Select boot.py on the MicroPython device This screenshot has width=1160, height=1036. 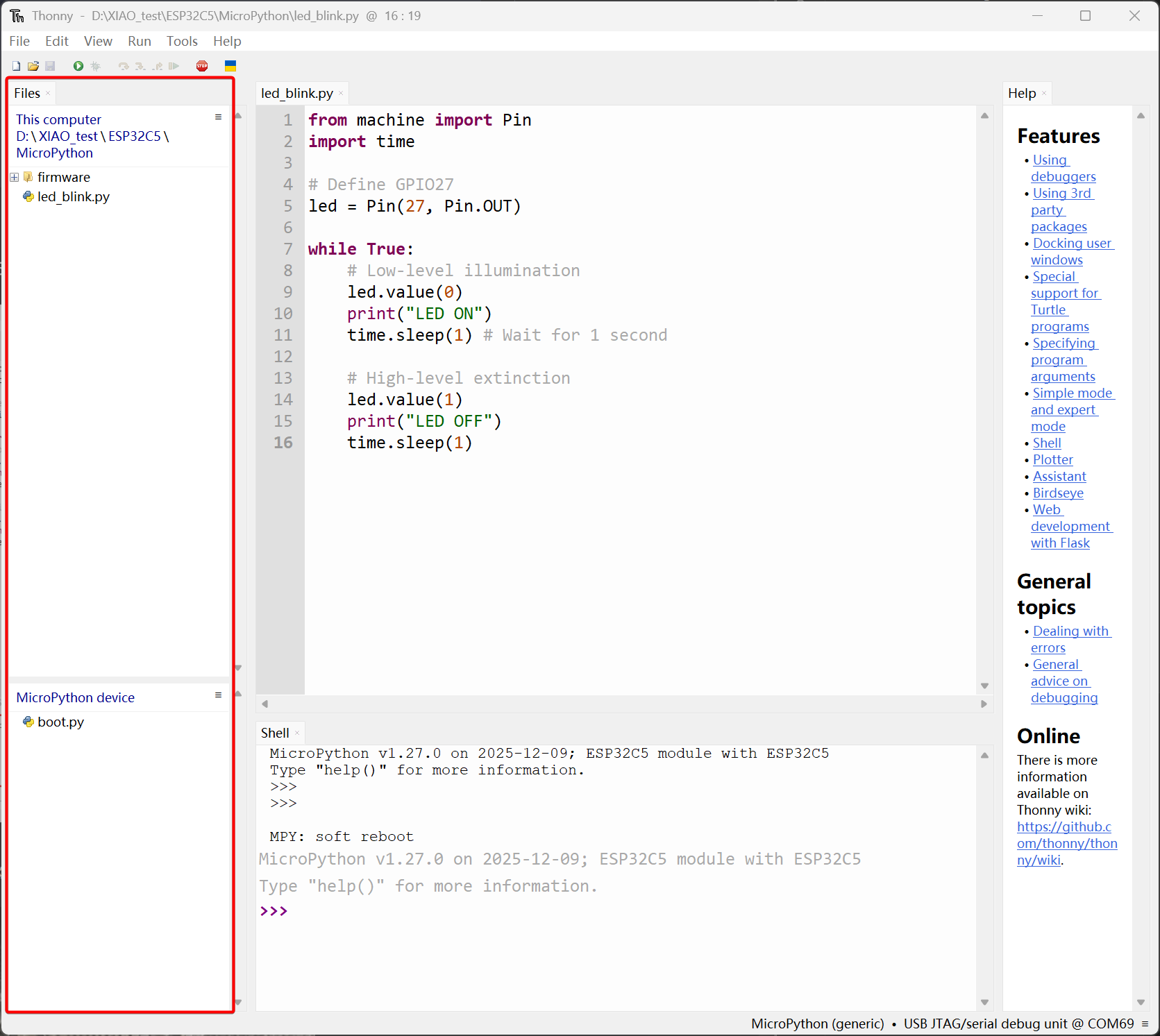click(60, 722)
